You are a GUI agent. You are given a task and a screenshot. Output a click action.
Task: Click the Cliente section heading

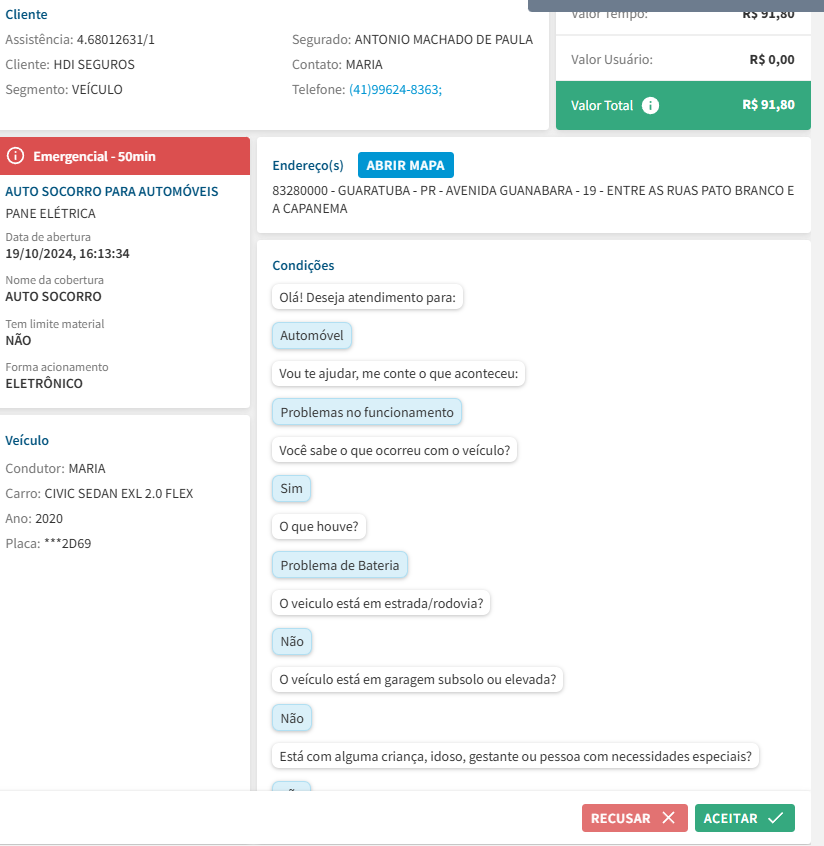[26, 15]
